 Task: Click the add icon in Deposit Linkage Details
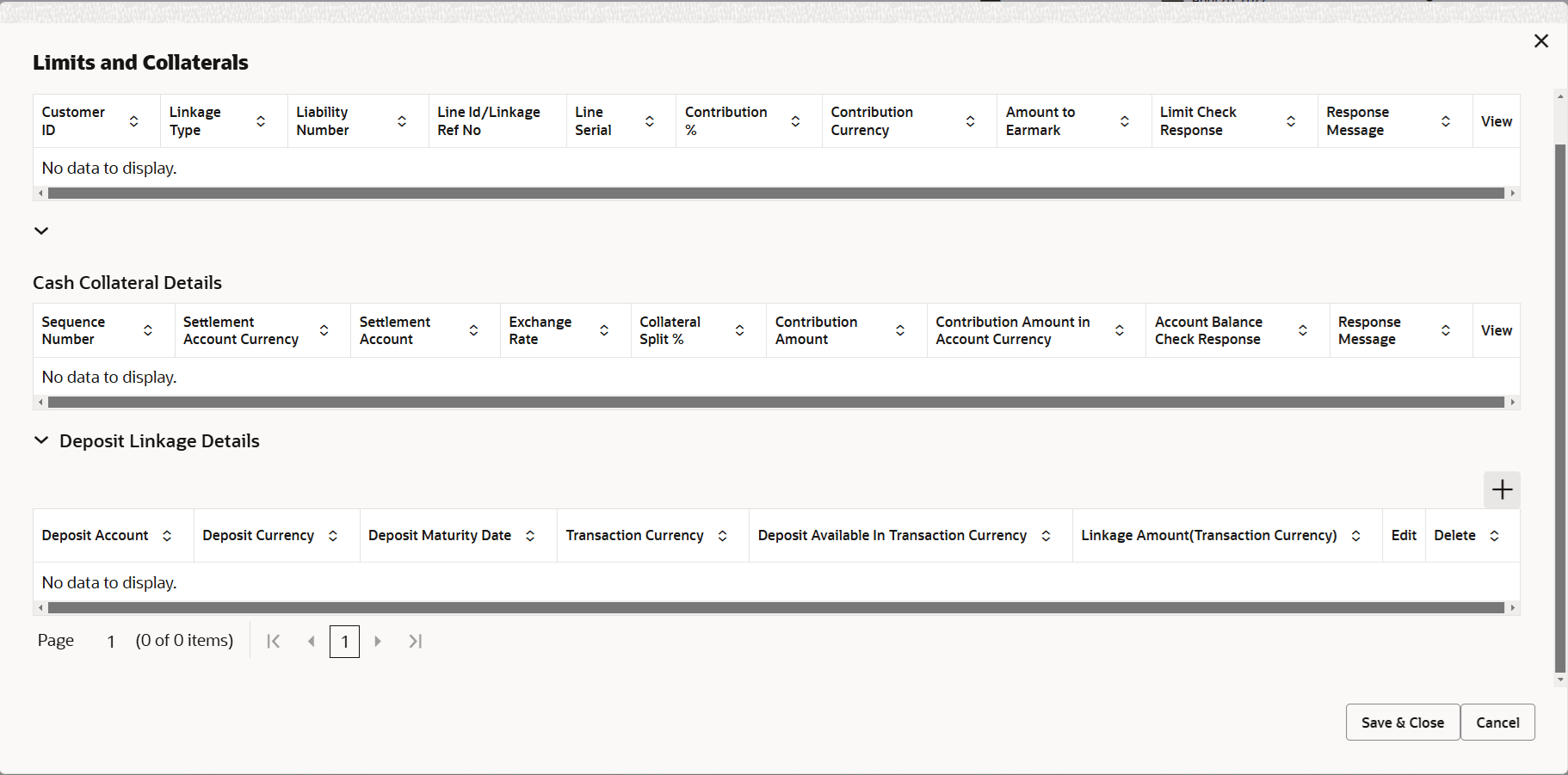pos(1503,489)
